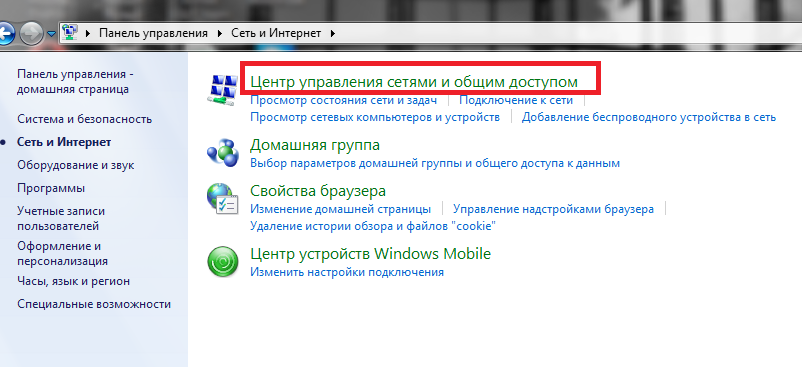Expand the arrow after Сеть и Интернет breadcrumb
This screenshot has width=802, height=367.
333,34
